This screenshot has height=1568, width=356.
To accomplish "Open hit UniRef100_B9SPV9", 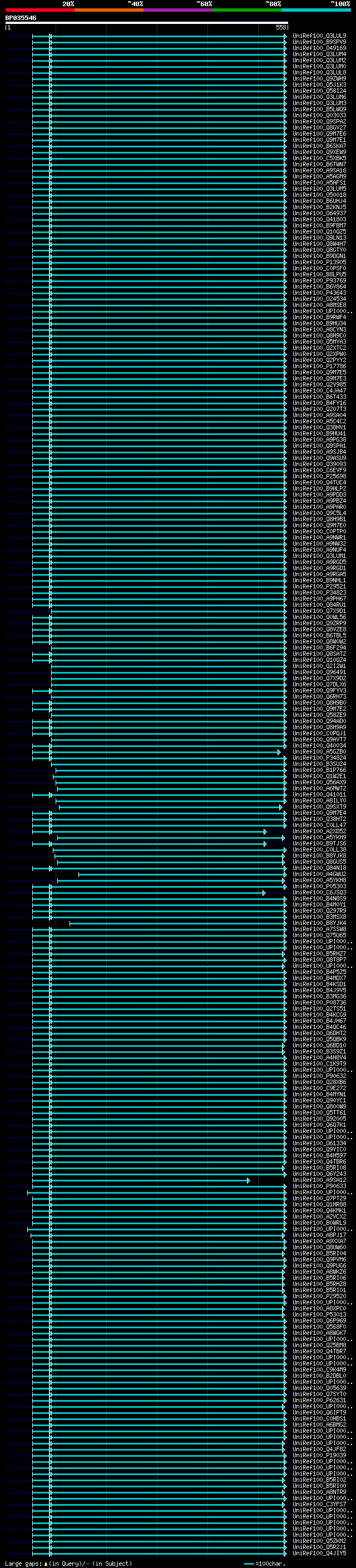I will [319, 42].
